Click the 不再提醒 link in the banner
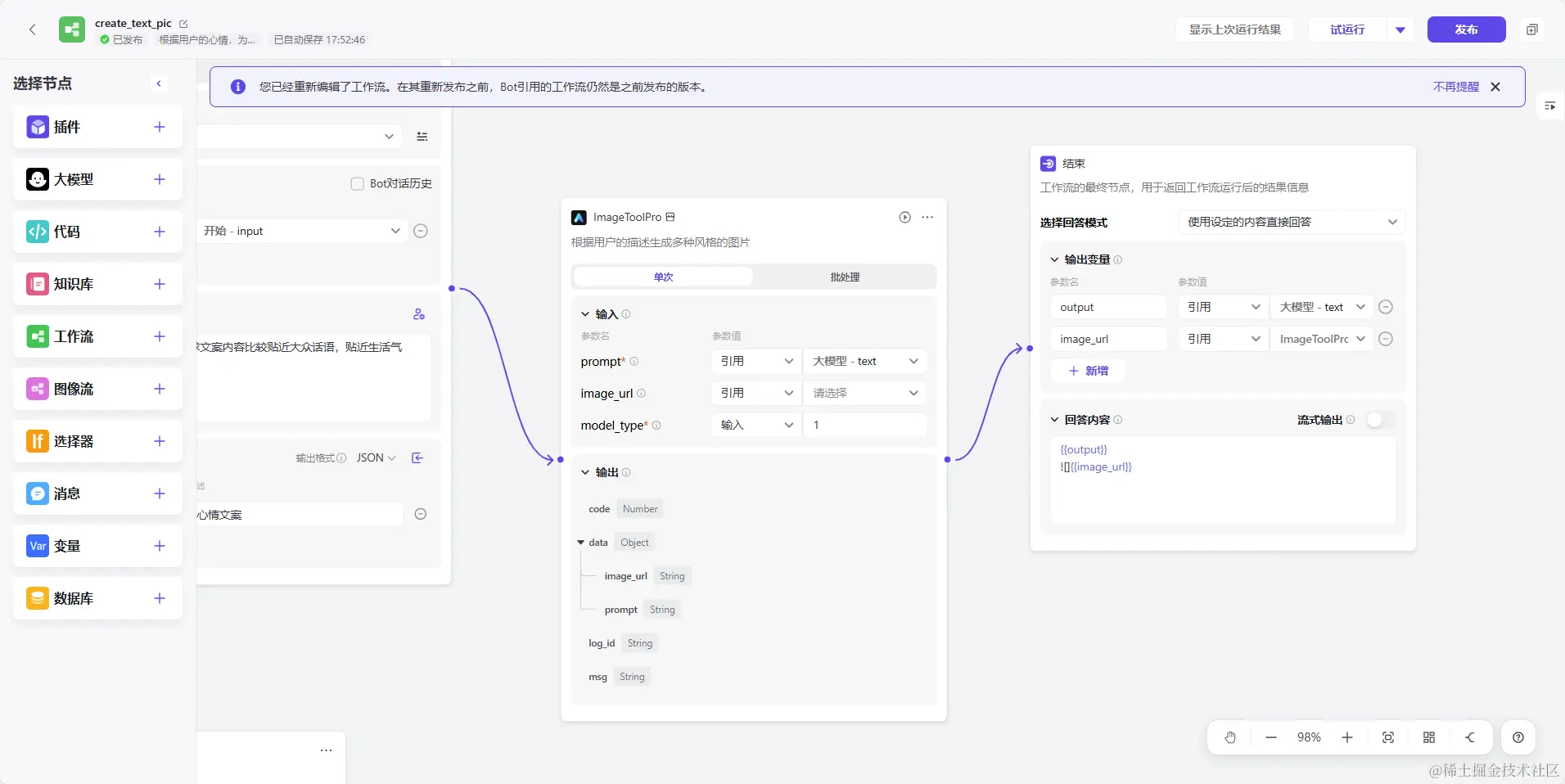The height and width of the screenshot is (784, 1565). 1455,87
